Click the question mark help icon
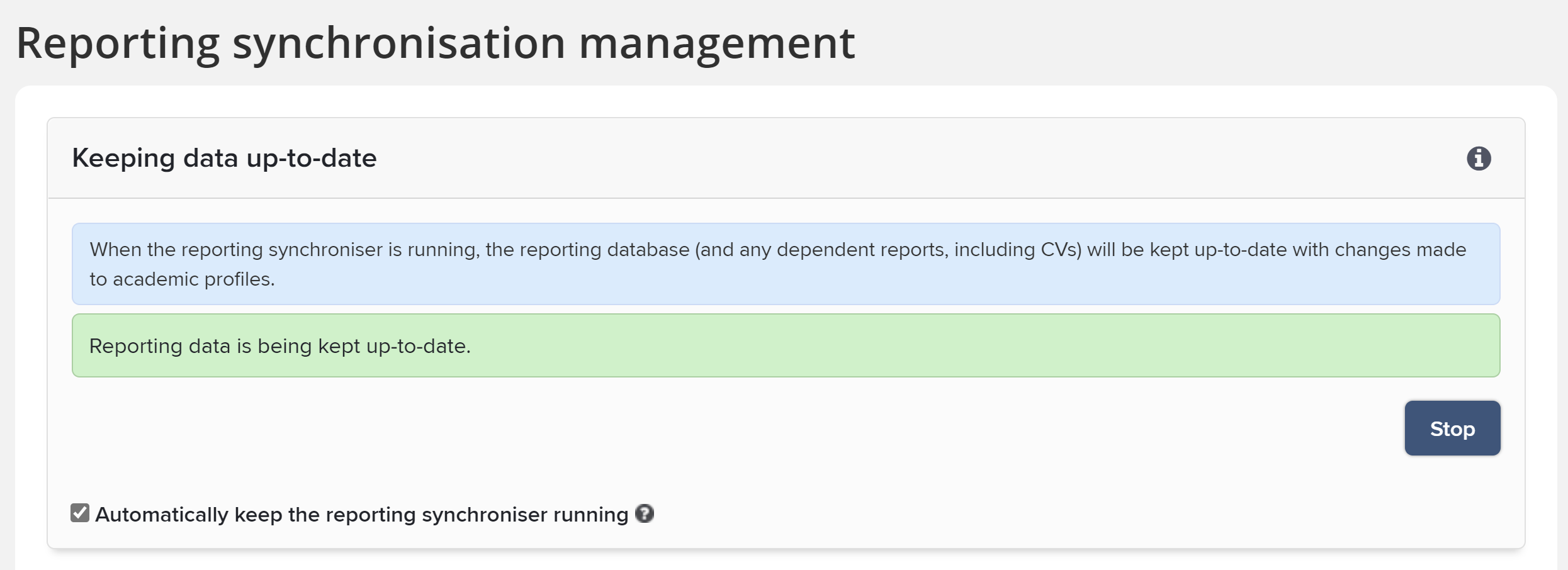The width and height of the screenshot is (1568, 570). (645, 514)
